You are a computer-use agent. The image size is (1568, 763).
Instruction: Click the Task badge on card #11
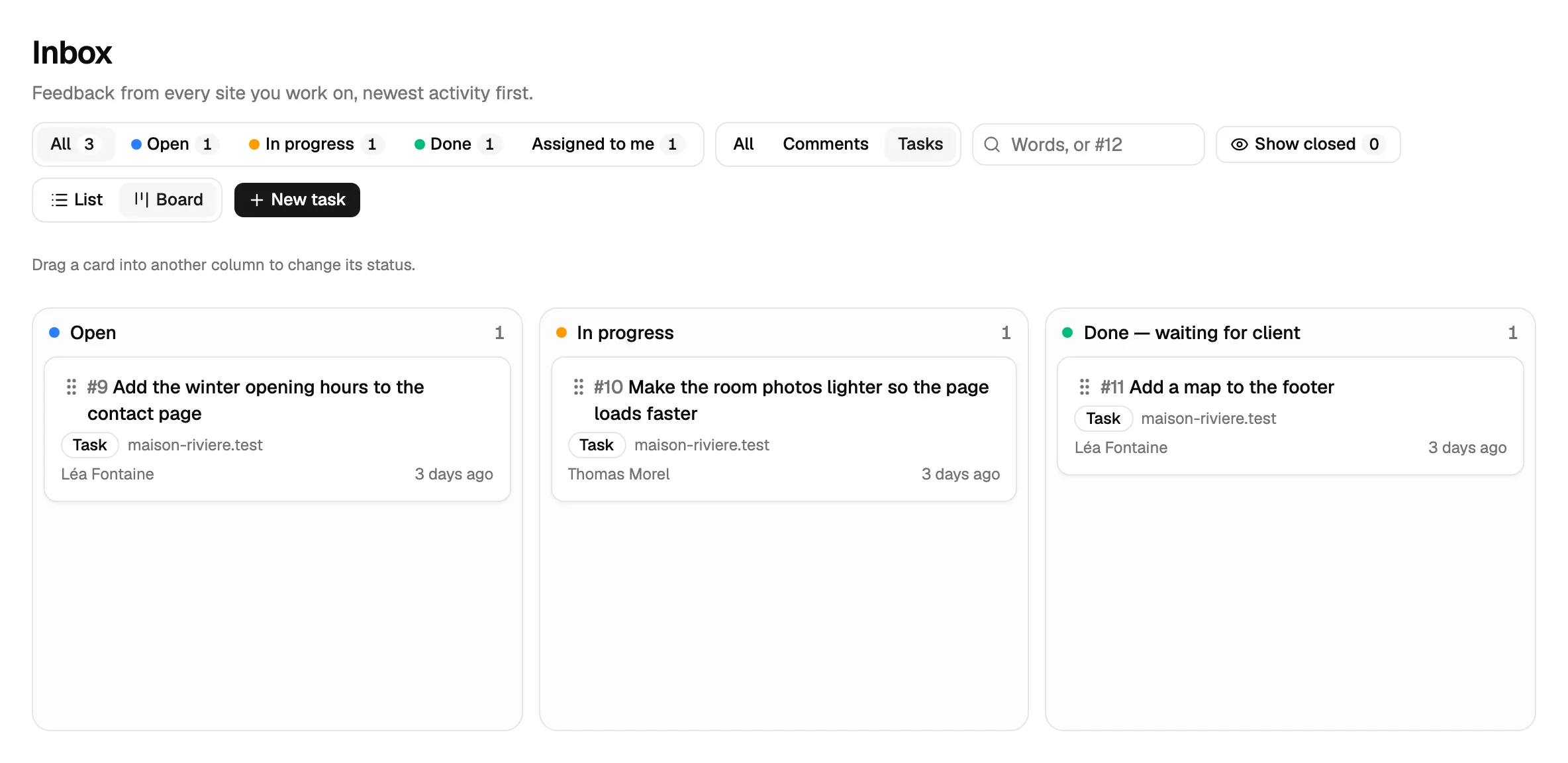click(1103, 419)
